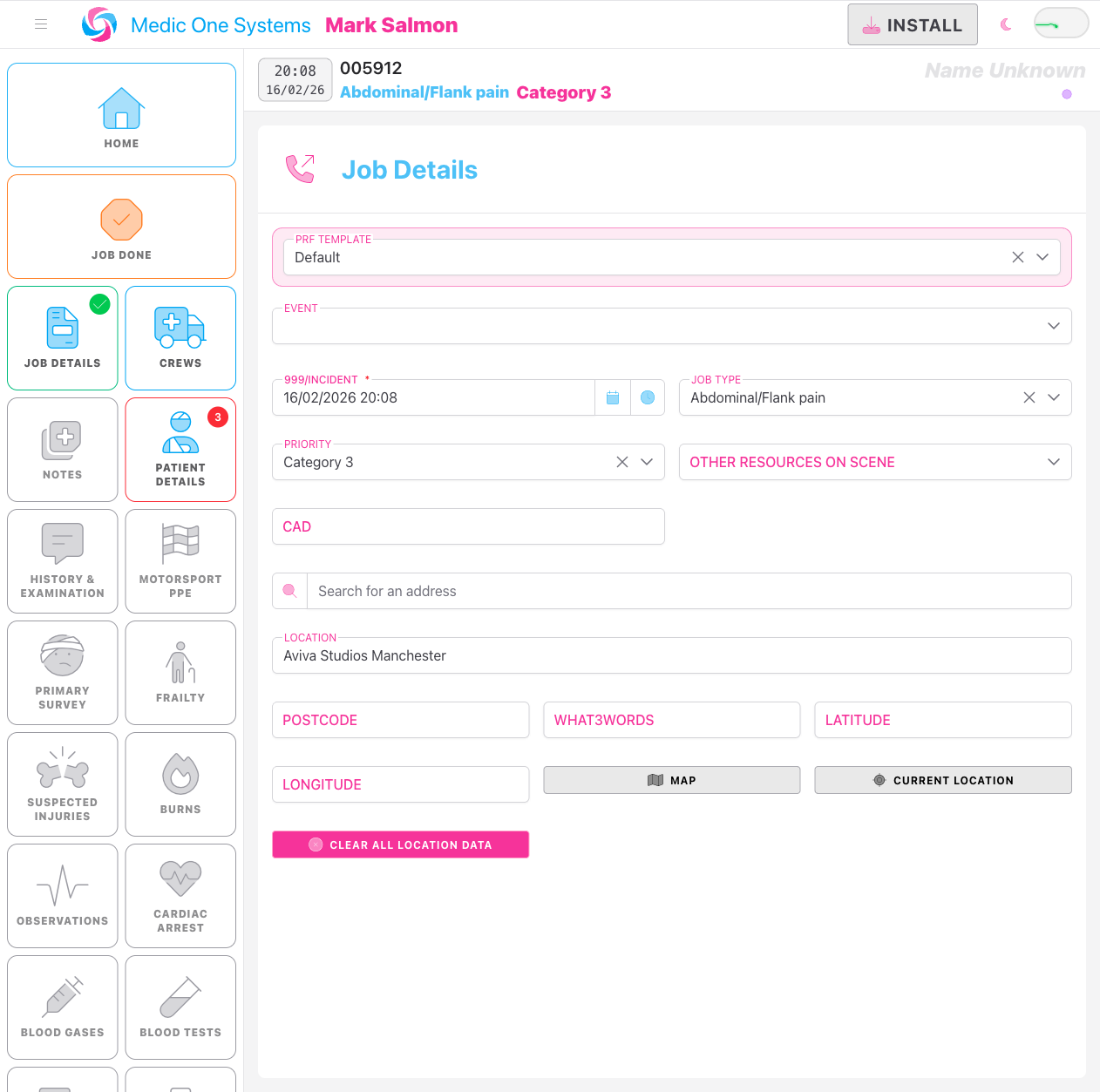Go to the Blood Gases section
Image resolution: width=1100 pixels, height=1092 pixels.
(x=62, y=1007)
